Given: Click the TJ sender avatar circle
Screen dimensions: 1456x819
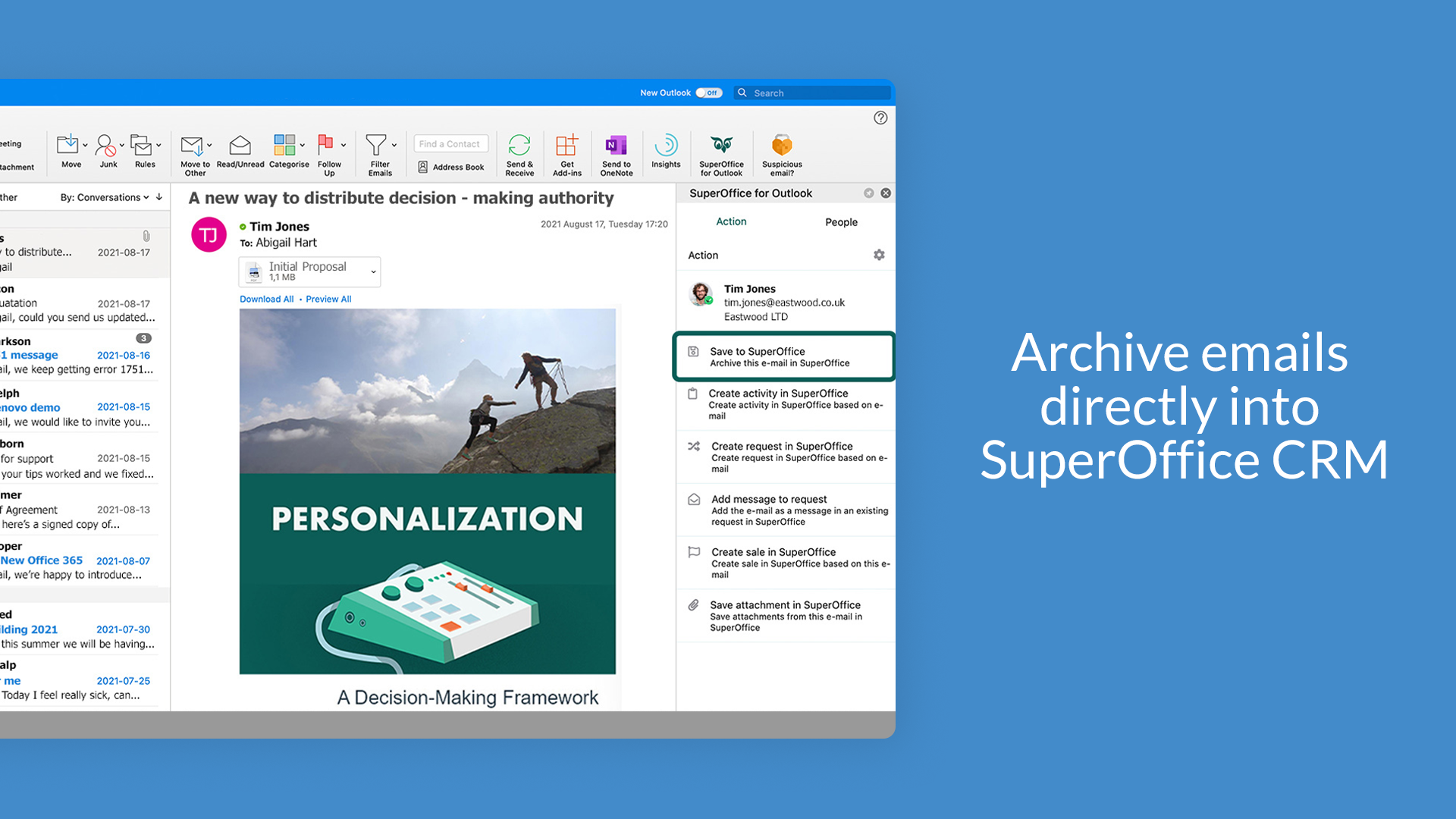Looking at the screenshot, I should (209, 235).
